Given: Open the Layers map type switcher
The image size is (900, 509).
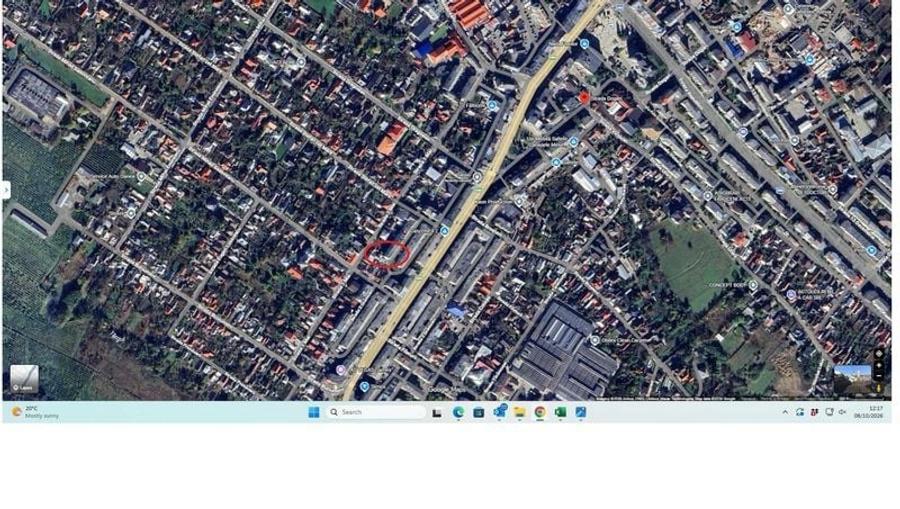Looking at the screenshot, I should tap(24, 379).
